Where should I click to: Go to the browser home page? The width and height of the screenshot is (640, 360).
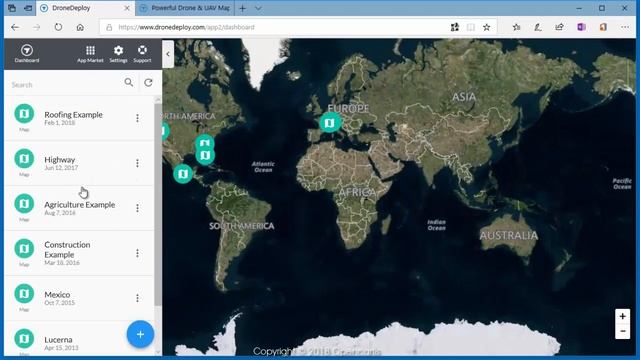point(80,27)
